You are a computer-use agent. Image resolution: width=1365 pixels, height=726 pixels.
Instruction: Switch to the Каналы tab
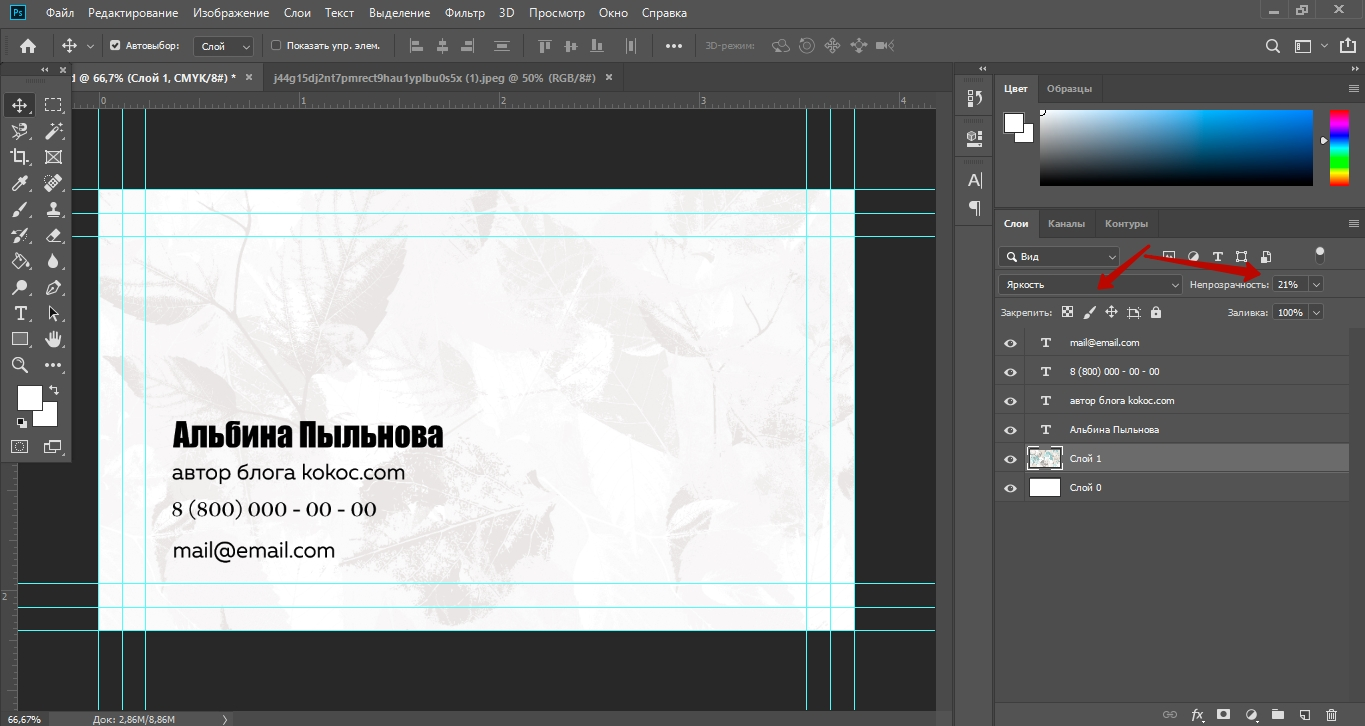[x=1066, y=224]
